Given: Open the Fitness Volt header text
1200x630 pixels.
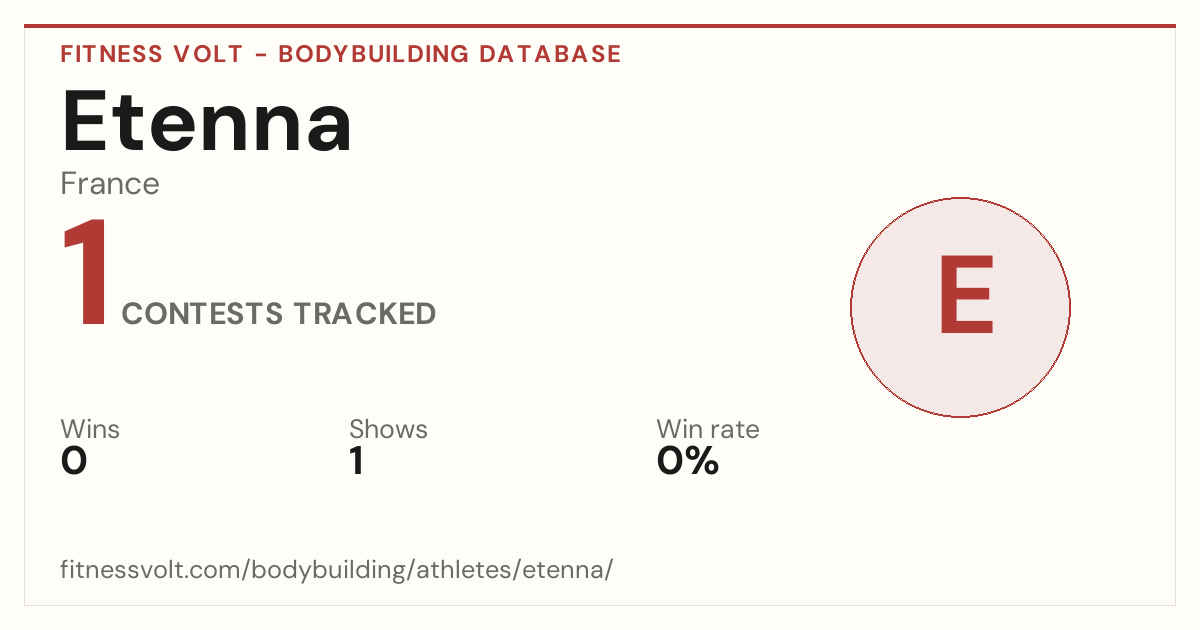Looking at the screenshot, I should [151, 54].
